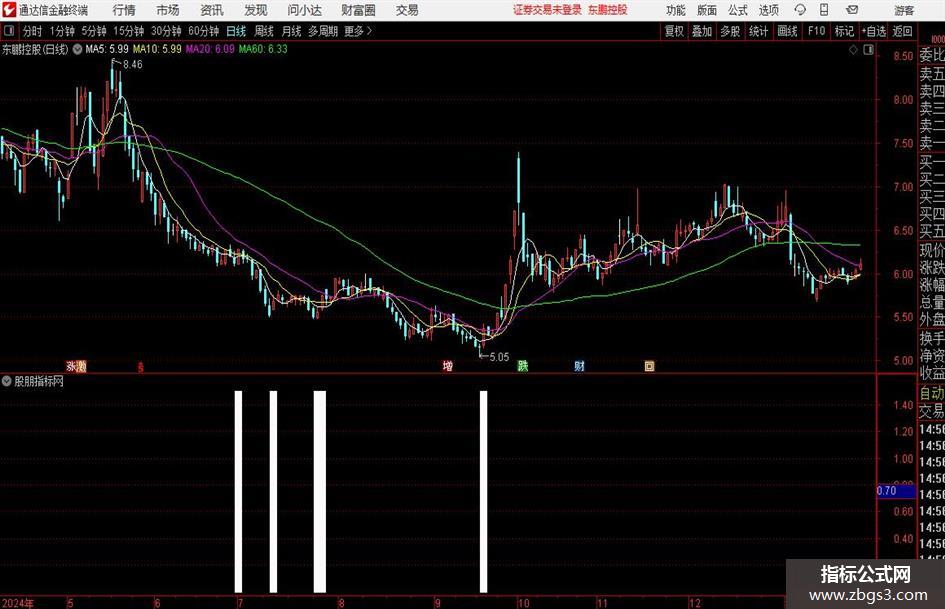Click the 2024年 date axis label

tap(17, 602)
